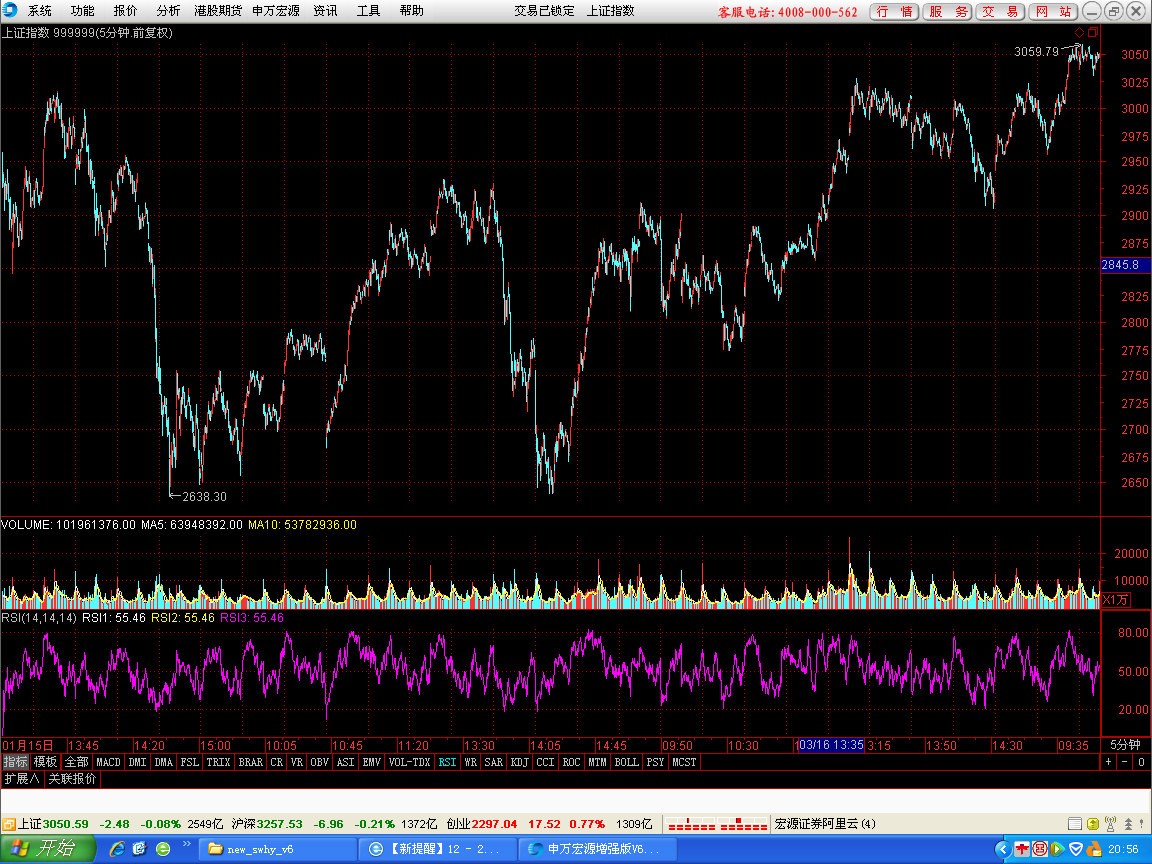Click the antenna signal icon in the status bar
1152x864 pixels.
point(1110,824)
